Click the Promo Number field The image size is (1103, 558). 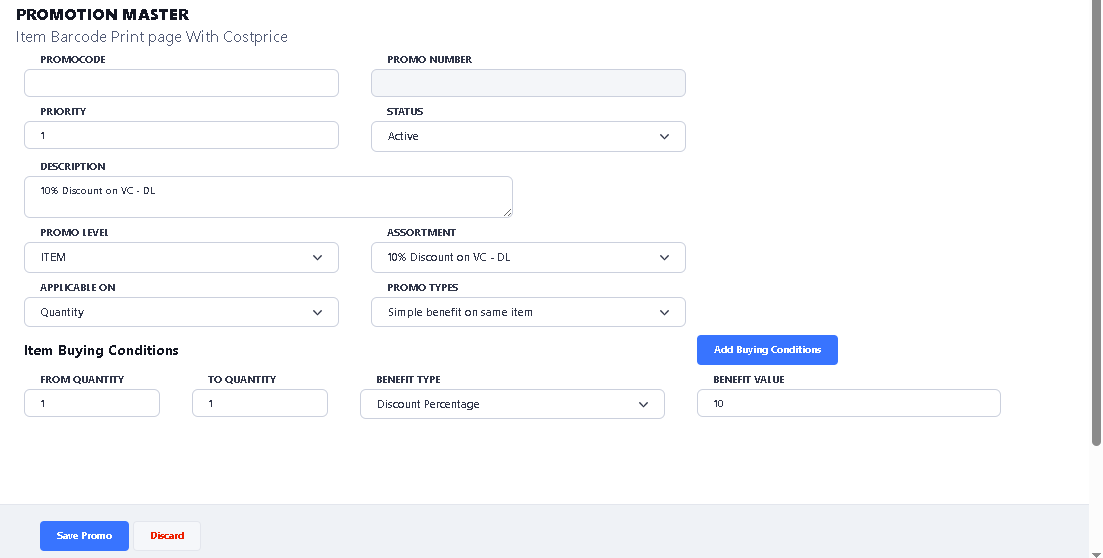tap(528, 83)
